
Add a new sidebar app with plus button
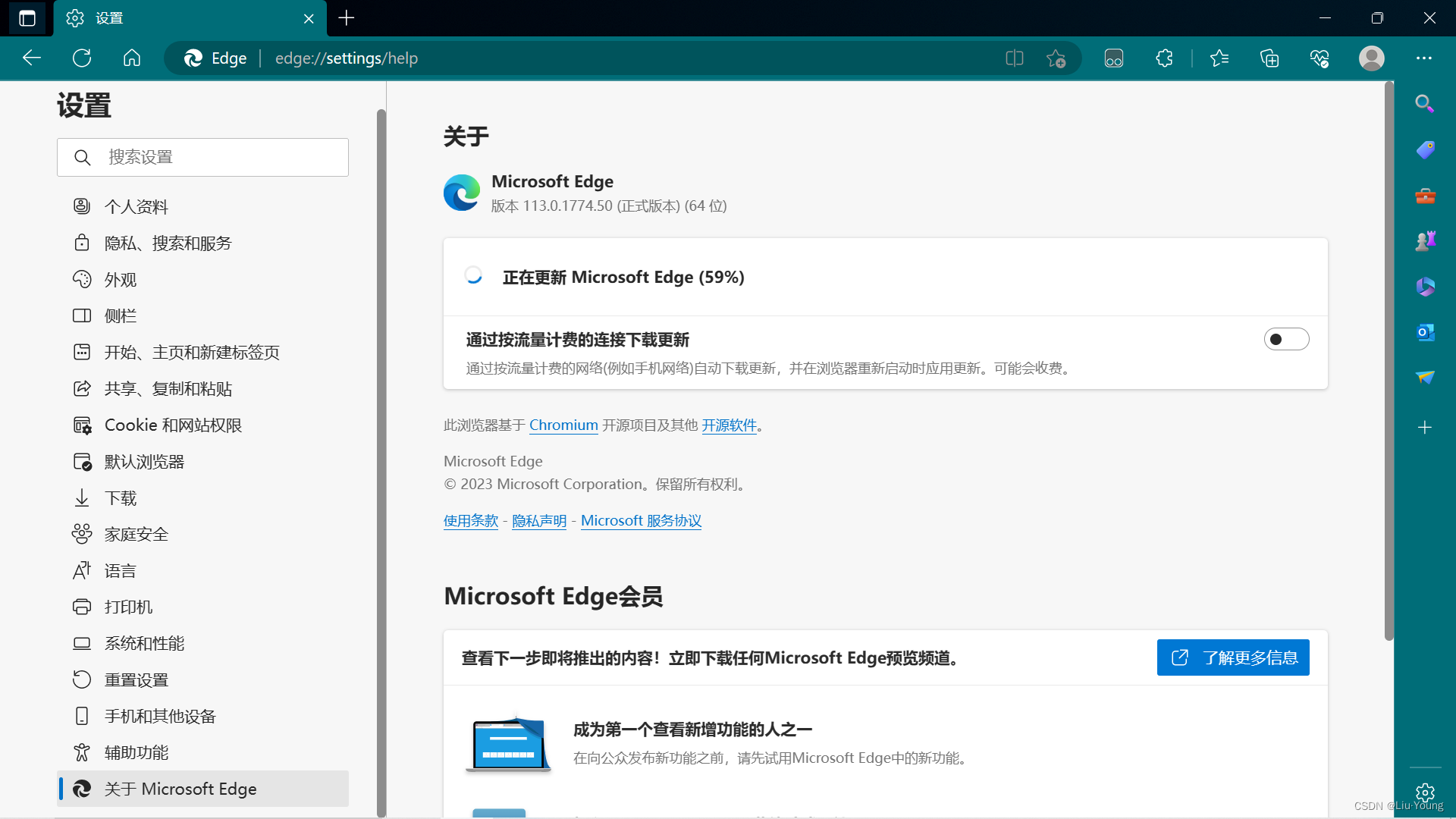click(1426, 427)
